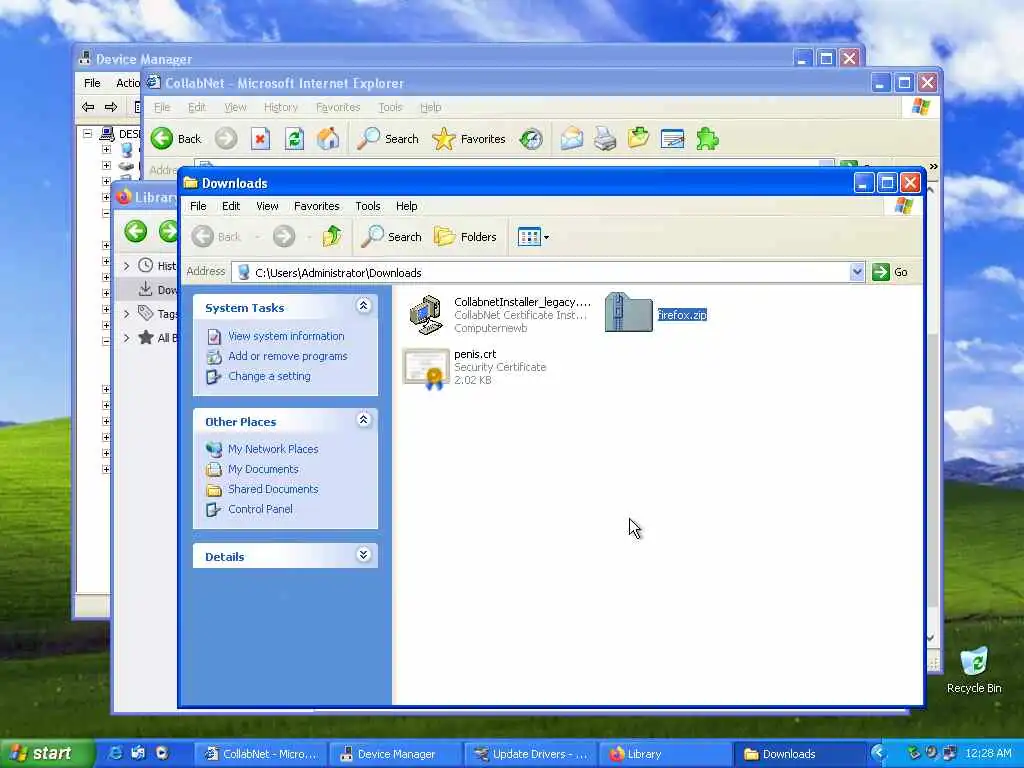Open the Recycle Bin desktop icon
The image size is (1024, 768).
[974, 669]
